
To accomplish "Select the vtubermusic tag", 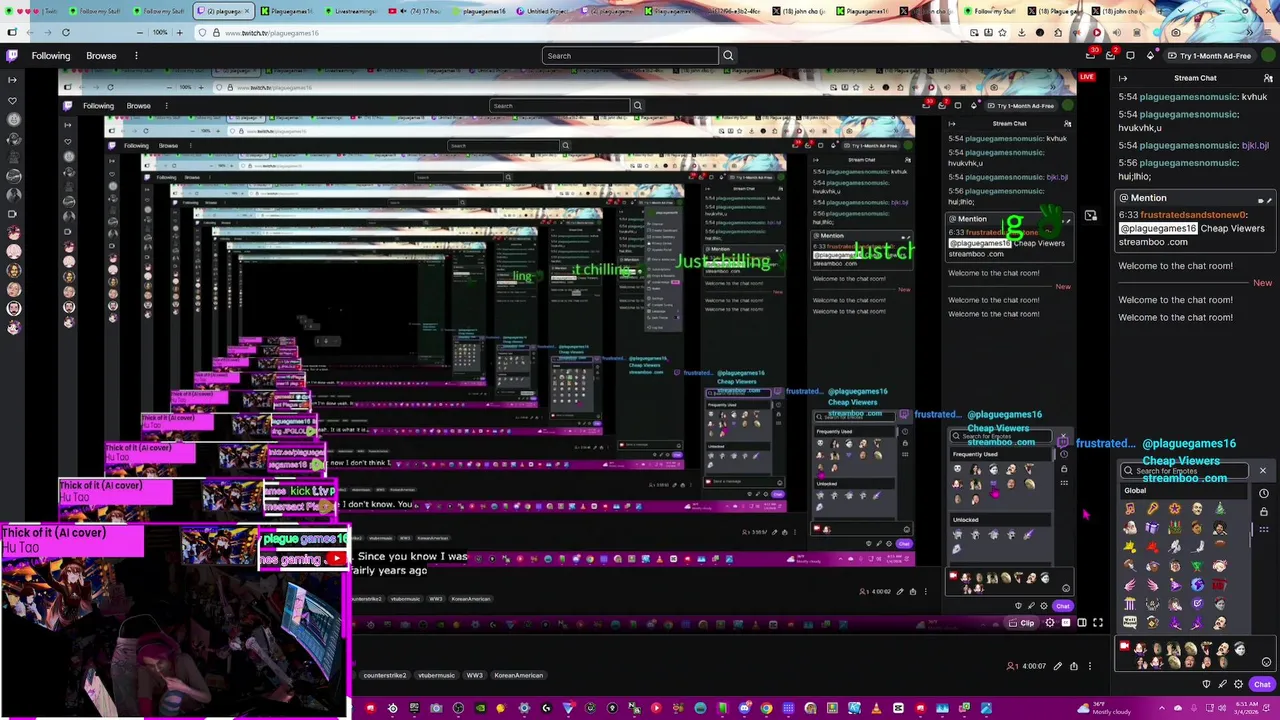I will (436, 675).
